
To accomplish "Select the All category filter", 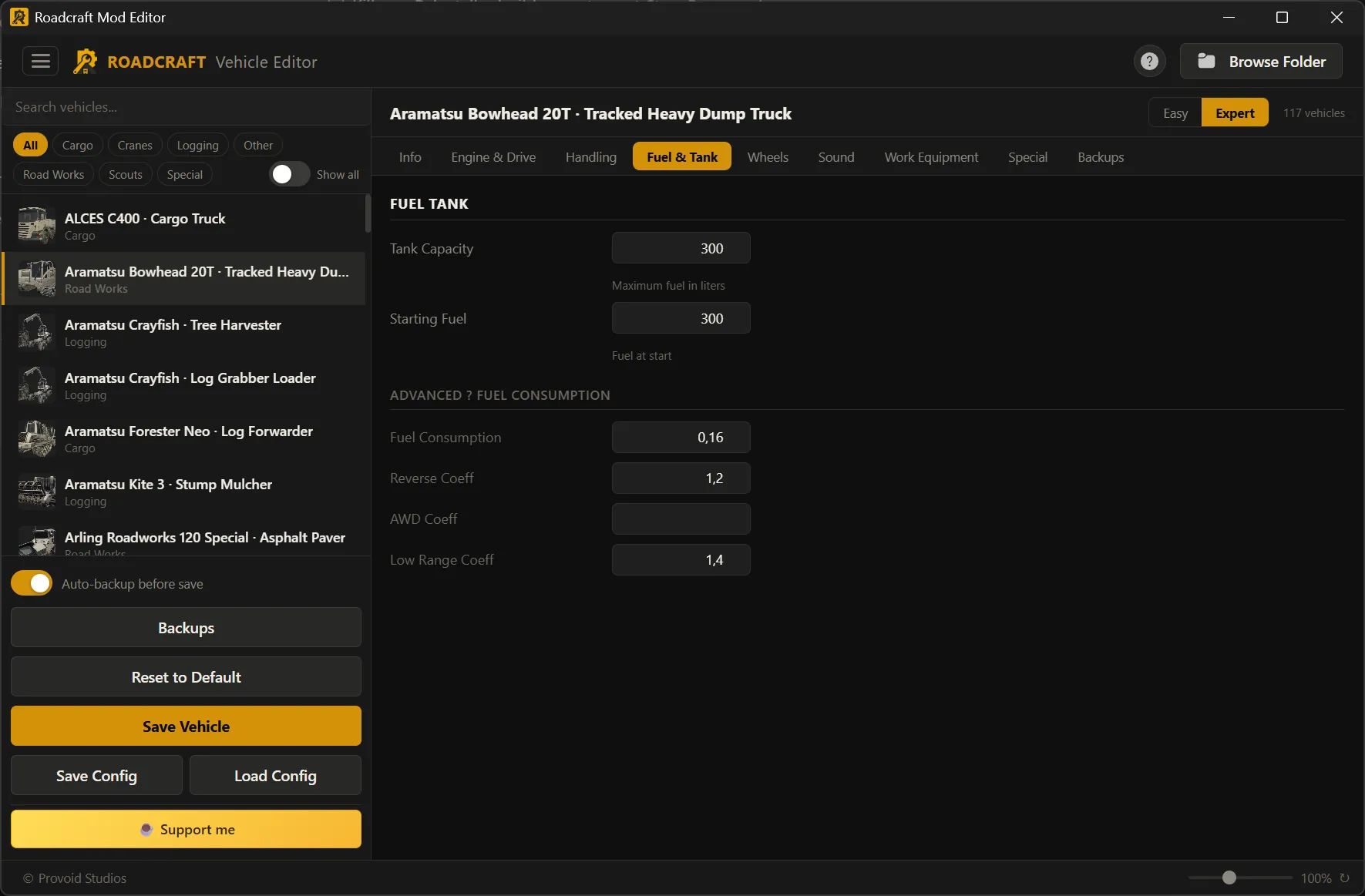I will click(30, 145).
